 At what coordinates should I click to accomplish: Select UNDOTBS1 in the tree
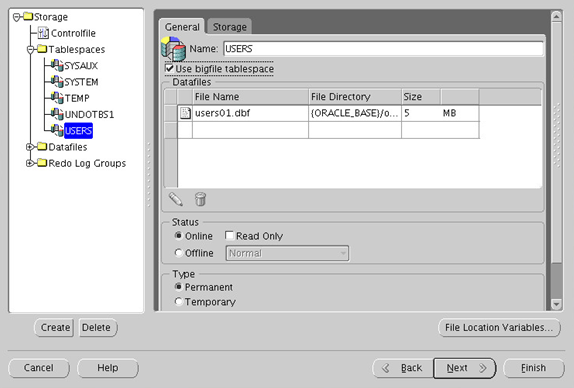pos(89,115)
